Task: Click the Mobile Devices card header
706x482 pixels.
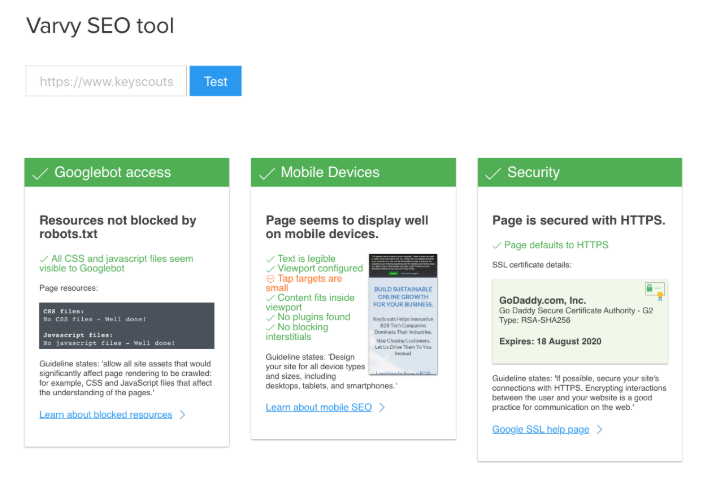Action: [353, 172]
